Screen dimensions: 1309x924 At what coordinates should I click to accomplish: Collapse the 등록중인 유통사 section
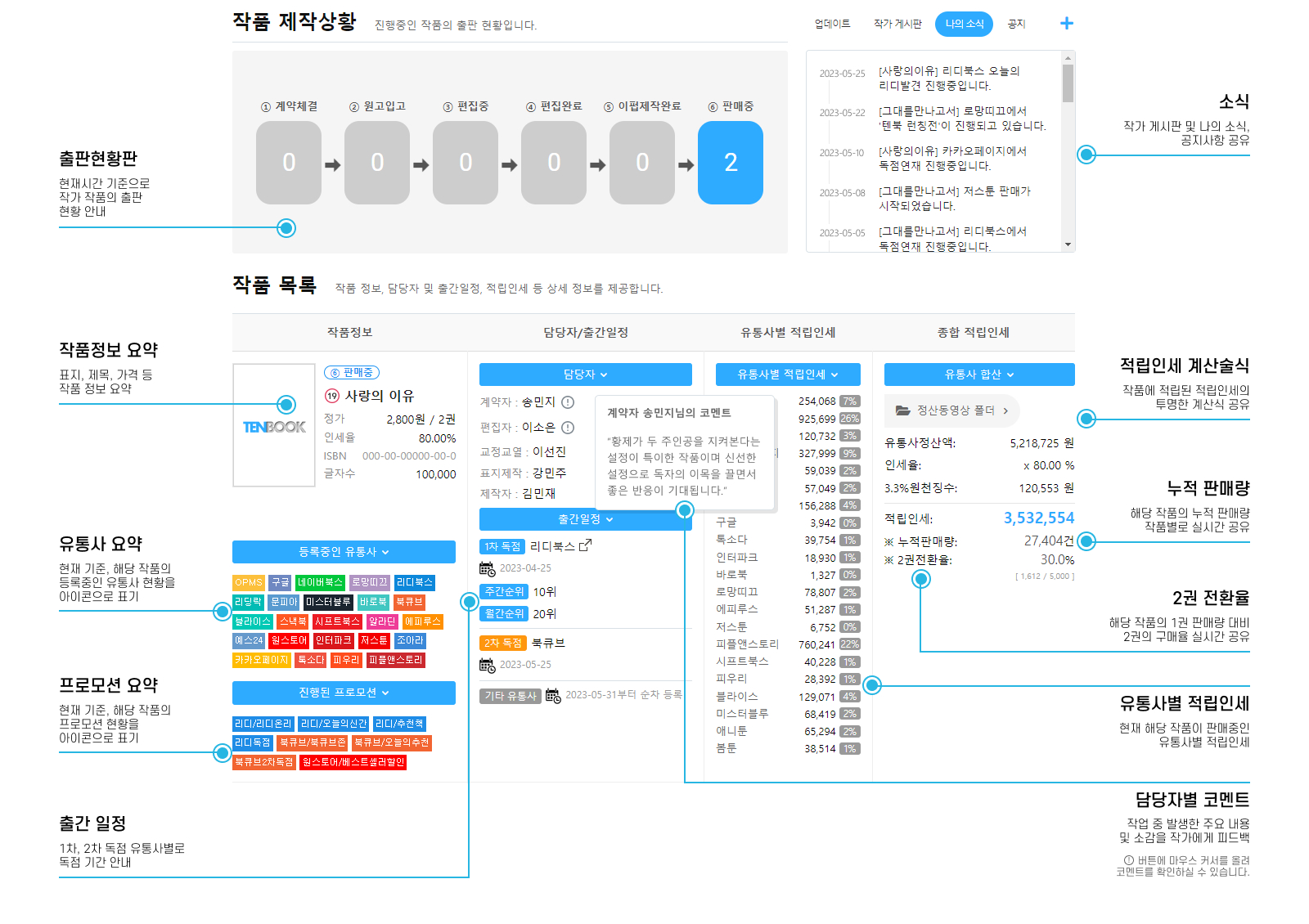tap(344, 552)
